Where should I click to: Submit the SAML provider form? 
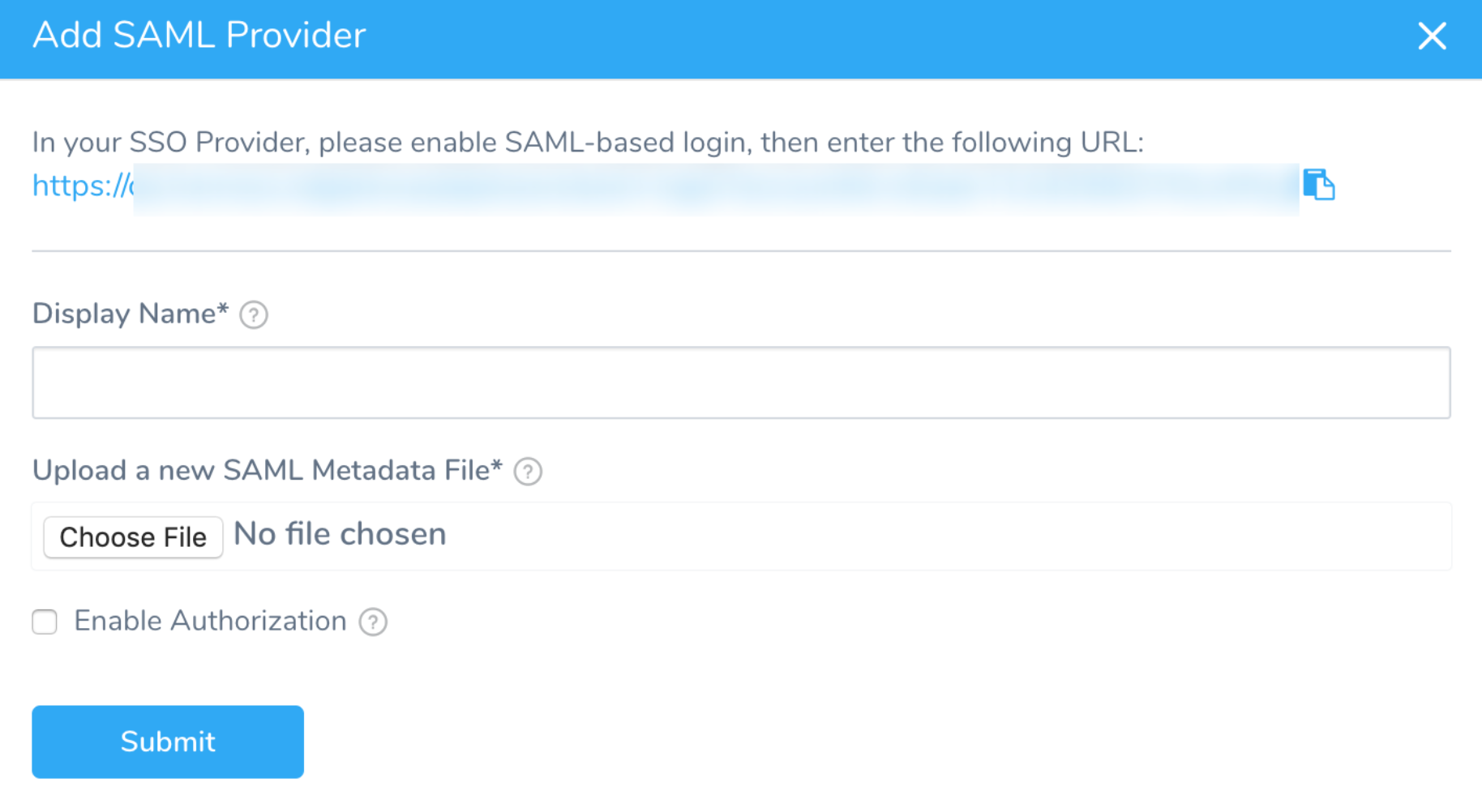click(x=168, y=741)
